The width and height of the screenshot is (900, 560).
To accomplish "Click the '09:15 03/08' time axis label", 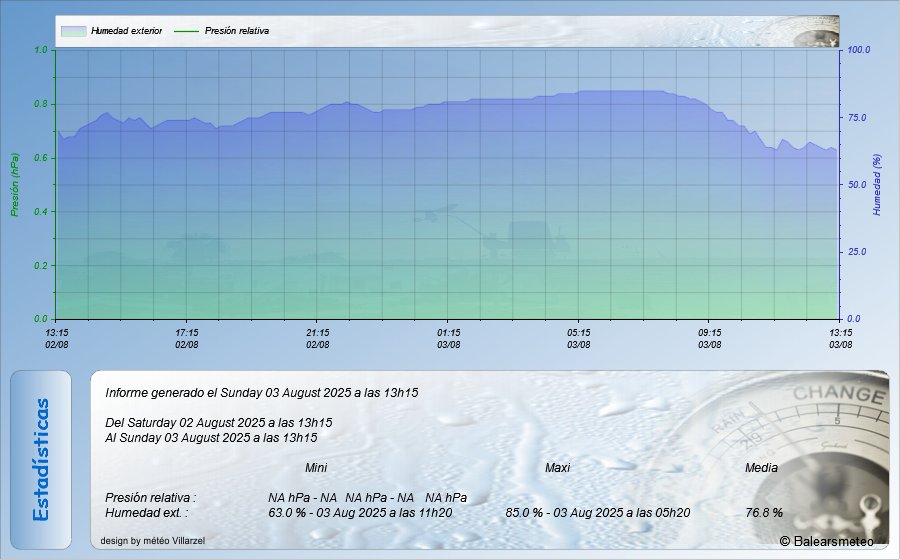I will pos(709,339).
